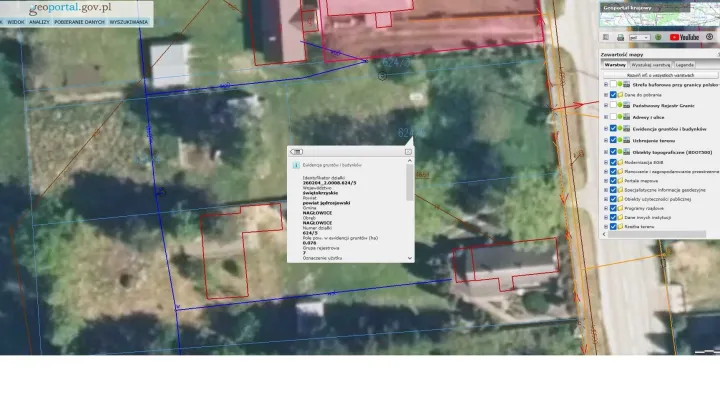Click Rozwiń inf. o wszystkich warstwach button
Image resolution: width=720 pixels, height=420 pixels.
pos(660,75)
